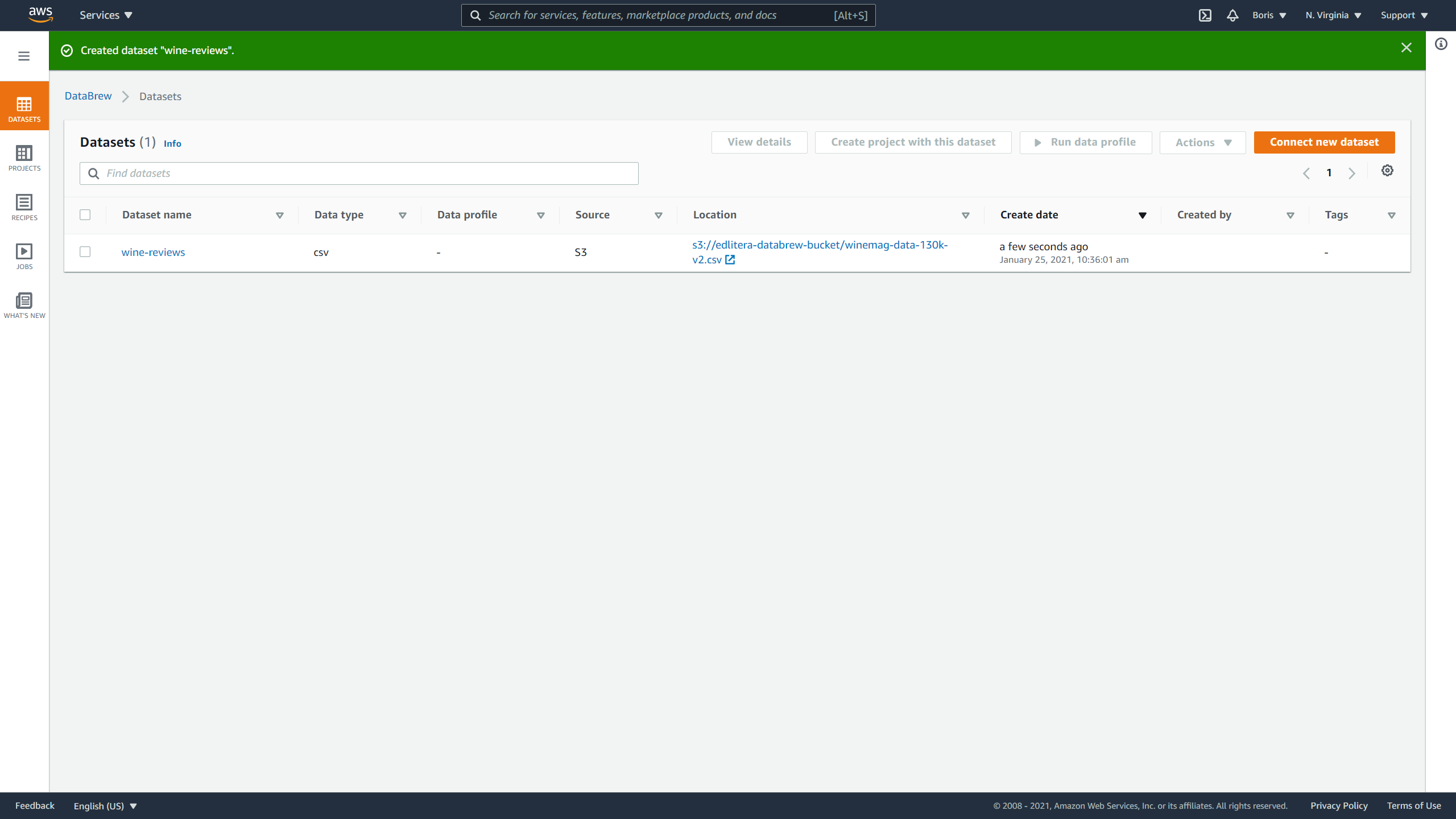Click the Datasets breadcrumb text
Image resolution: width=1456 pixels, height=819 pixels.
[160, 97]
